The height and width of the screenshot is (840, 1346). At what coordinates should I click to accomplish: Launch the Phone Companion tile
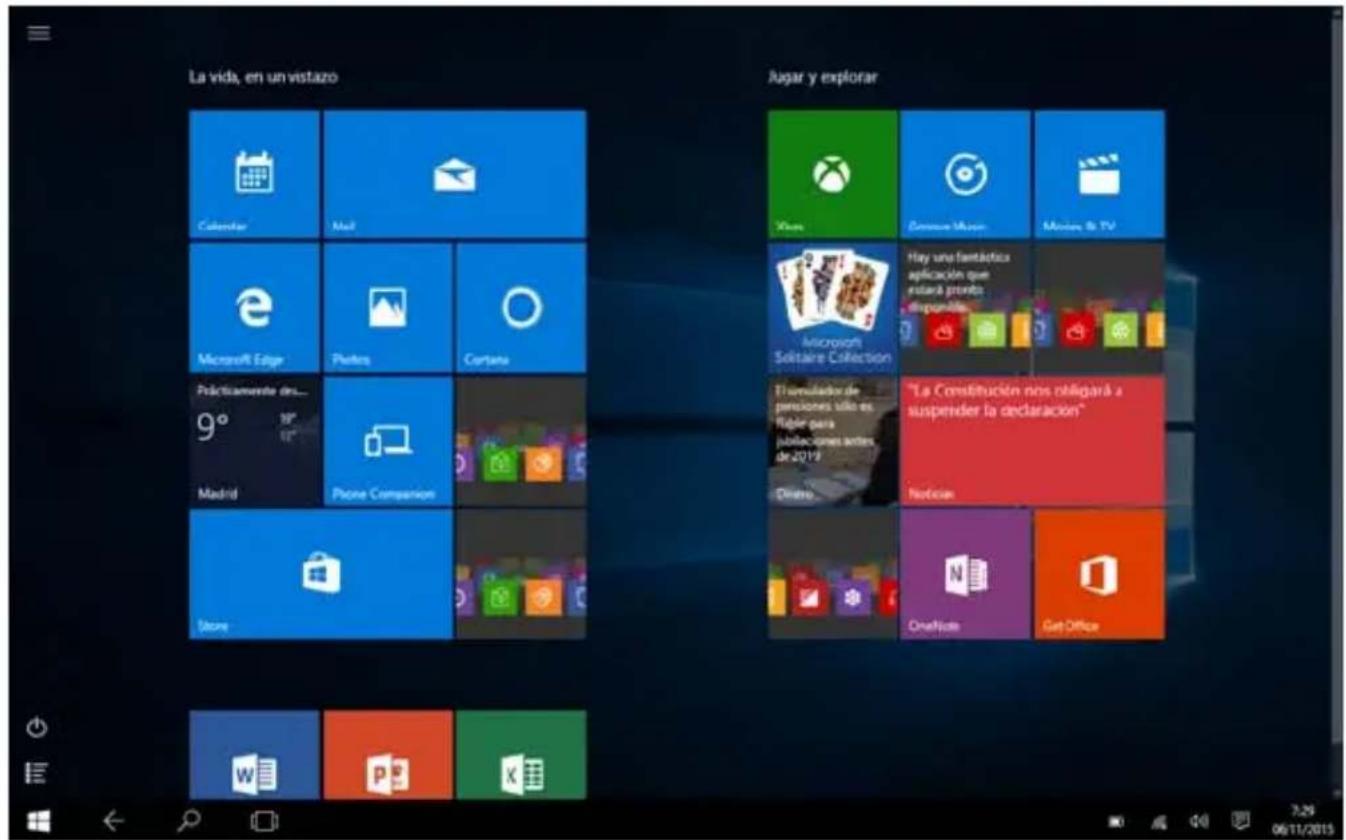(x=388, y=441)
